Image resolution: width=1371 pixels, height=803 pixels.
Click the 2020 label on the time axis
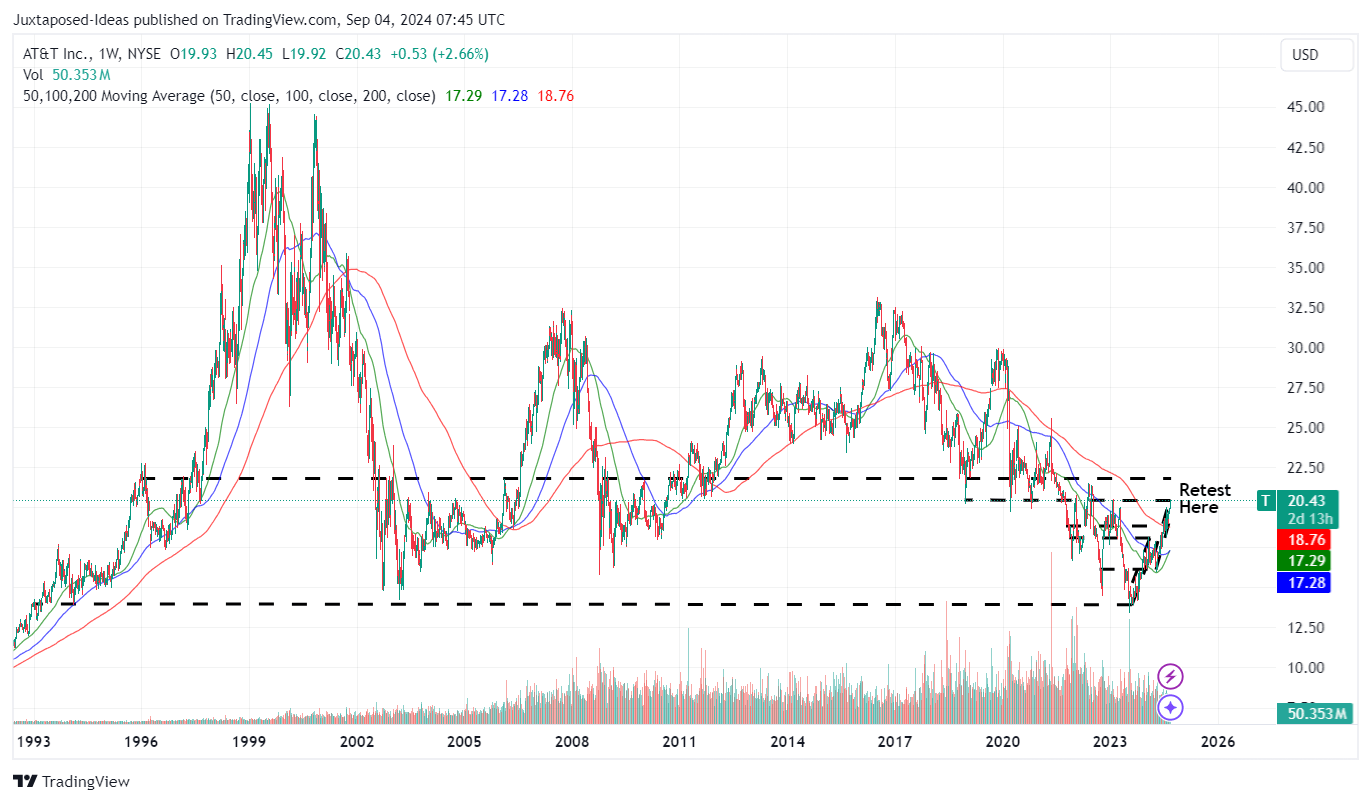coord(1002,742)
